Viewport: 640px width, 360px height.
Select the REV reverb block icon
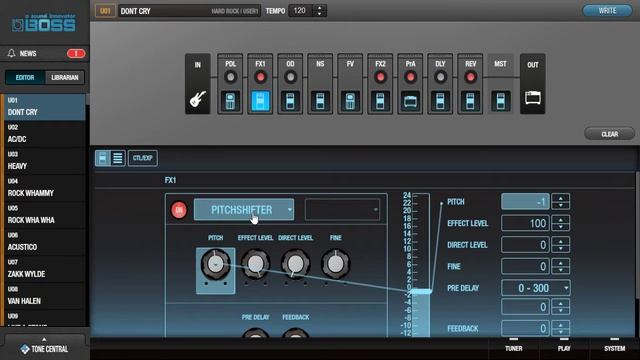[x=470, y=101]
